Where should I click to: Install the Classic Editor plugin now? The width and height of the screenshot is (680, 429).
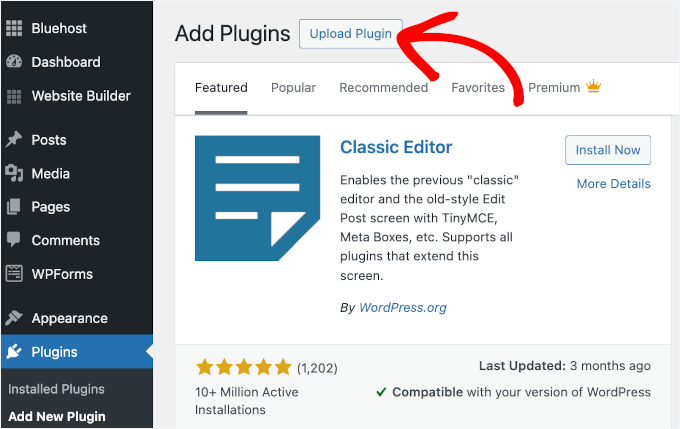coord(608,150)
